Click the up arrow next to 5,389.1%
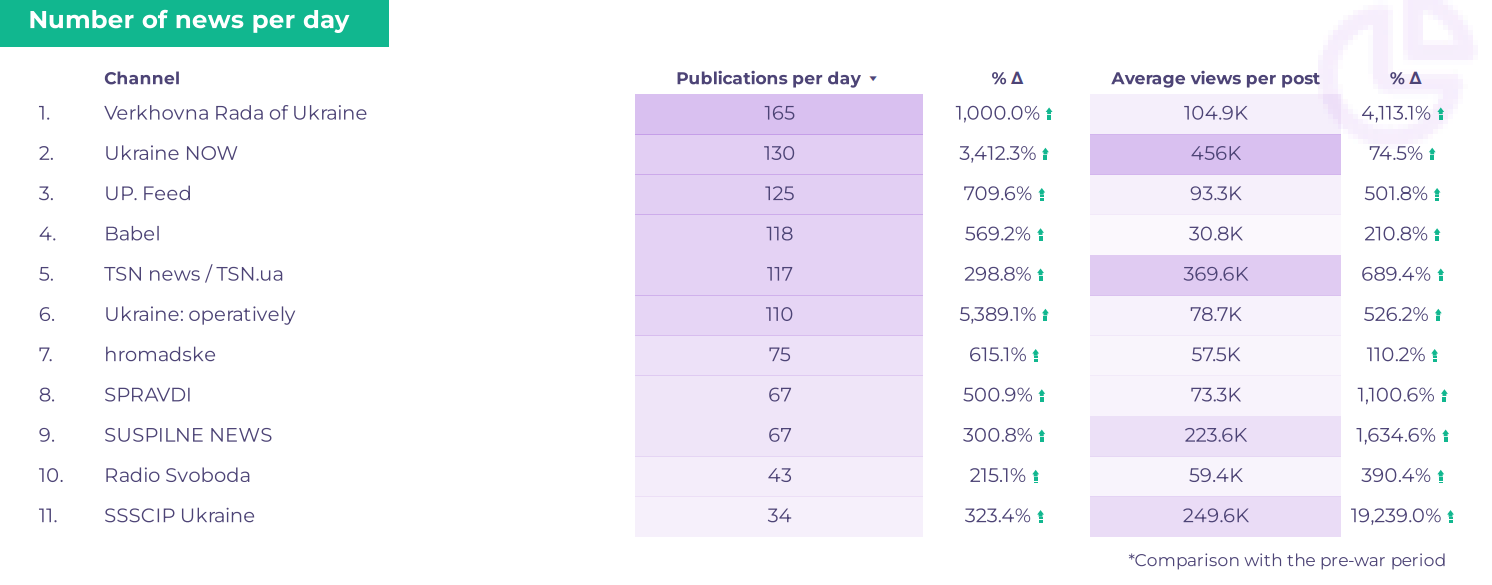 (1045, 315)
